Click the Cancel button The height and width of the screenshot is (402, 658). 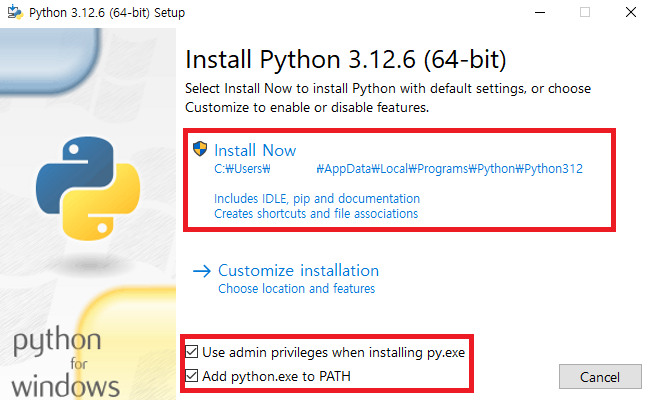click(x=600, y=377)
